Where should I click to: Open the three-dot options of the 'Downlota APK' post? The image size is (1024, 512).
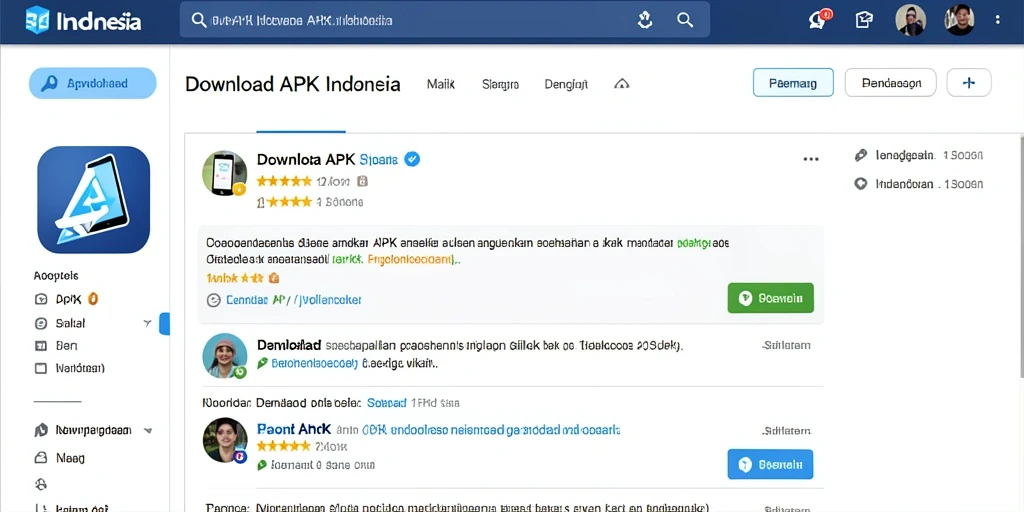click(810, 159)
